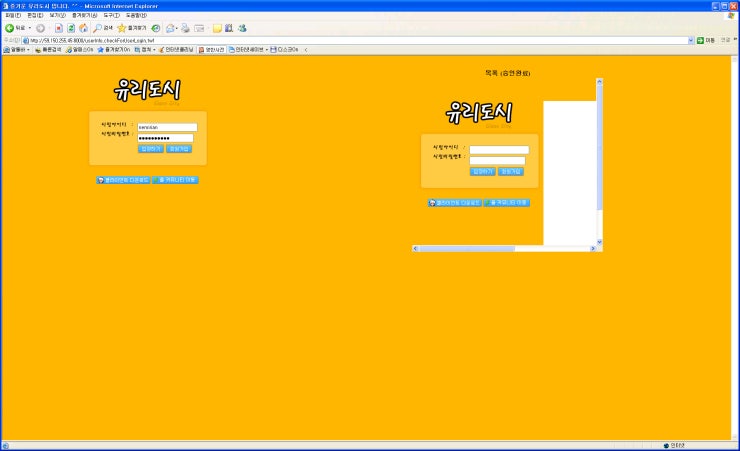Click the client download button below left login

(123, 180)
